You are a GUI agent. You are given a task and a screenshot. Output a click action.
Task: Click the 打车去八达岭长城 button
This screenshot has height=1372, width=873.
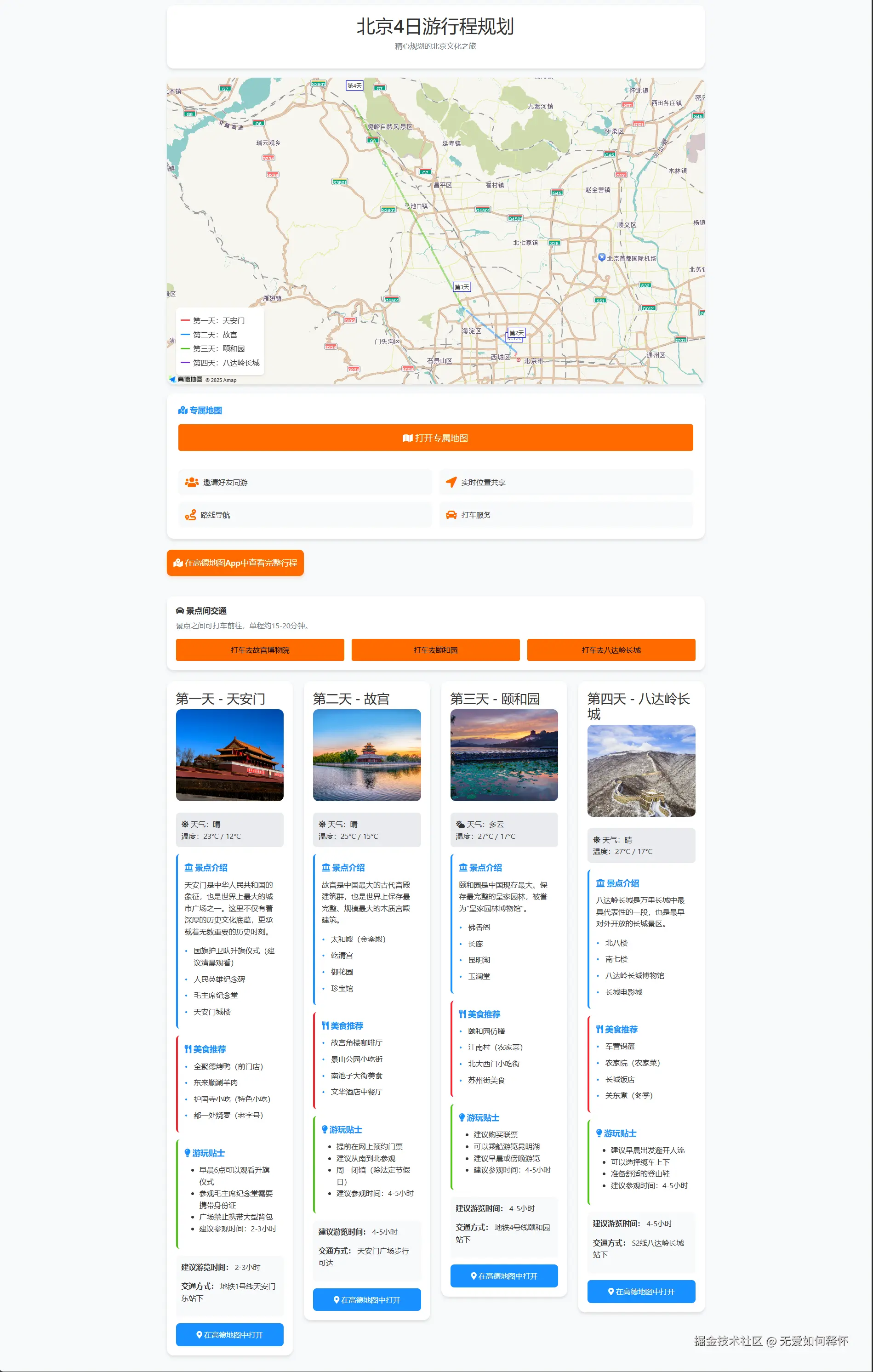point(611,650)
